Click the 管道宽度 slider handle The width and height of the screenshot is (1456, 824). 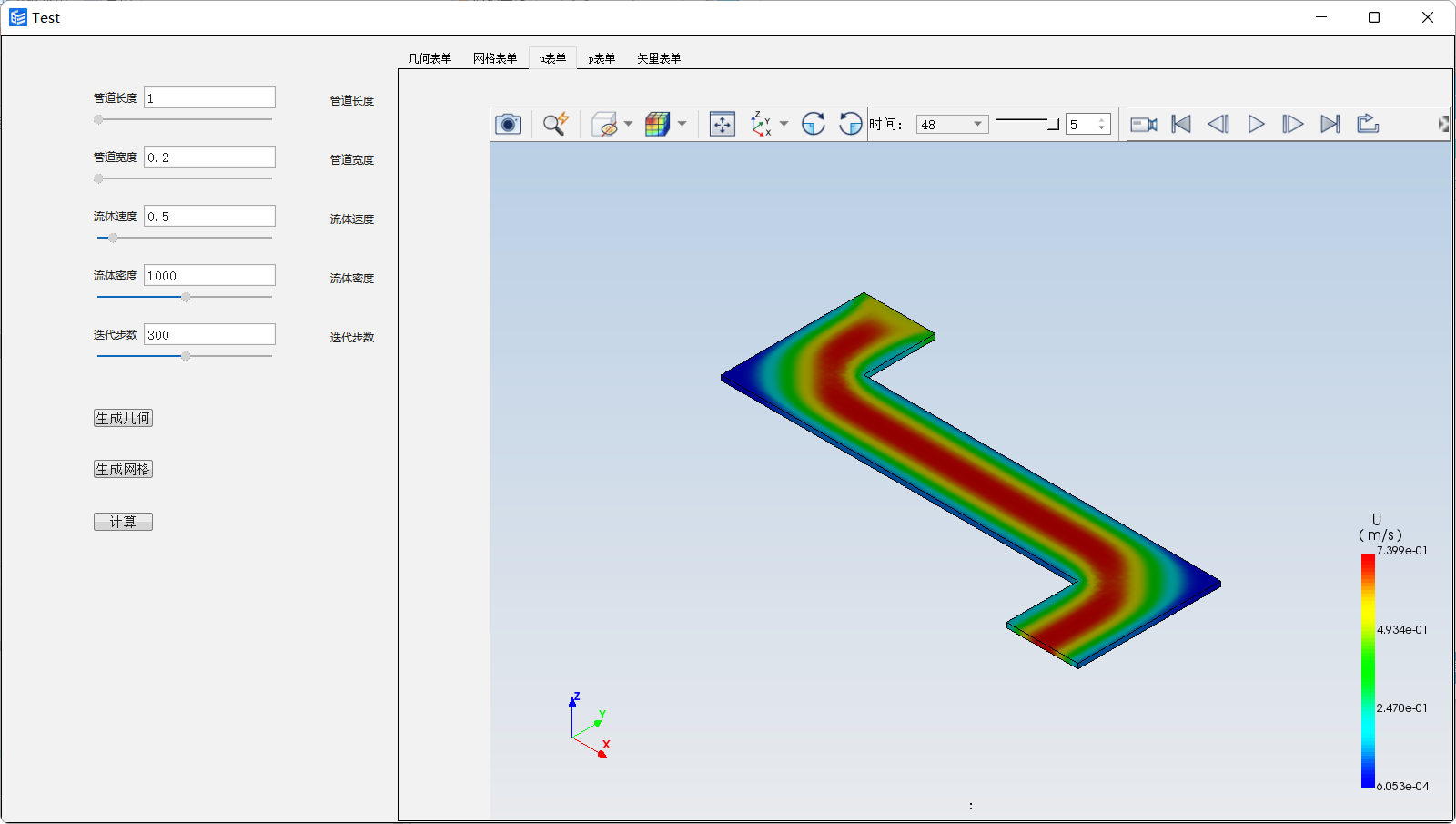(x=98, y=178)
